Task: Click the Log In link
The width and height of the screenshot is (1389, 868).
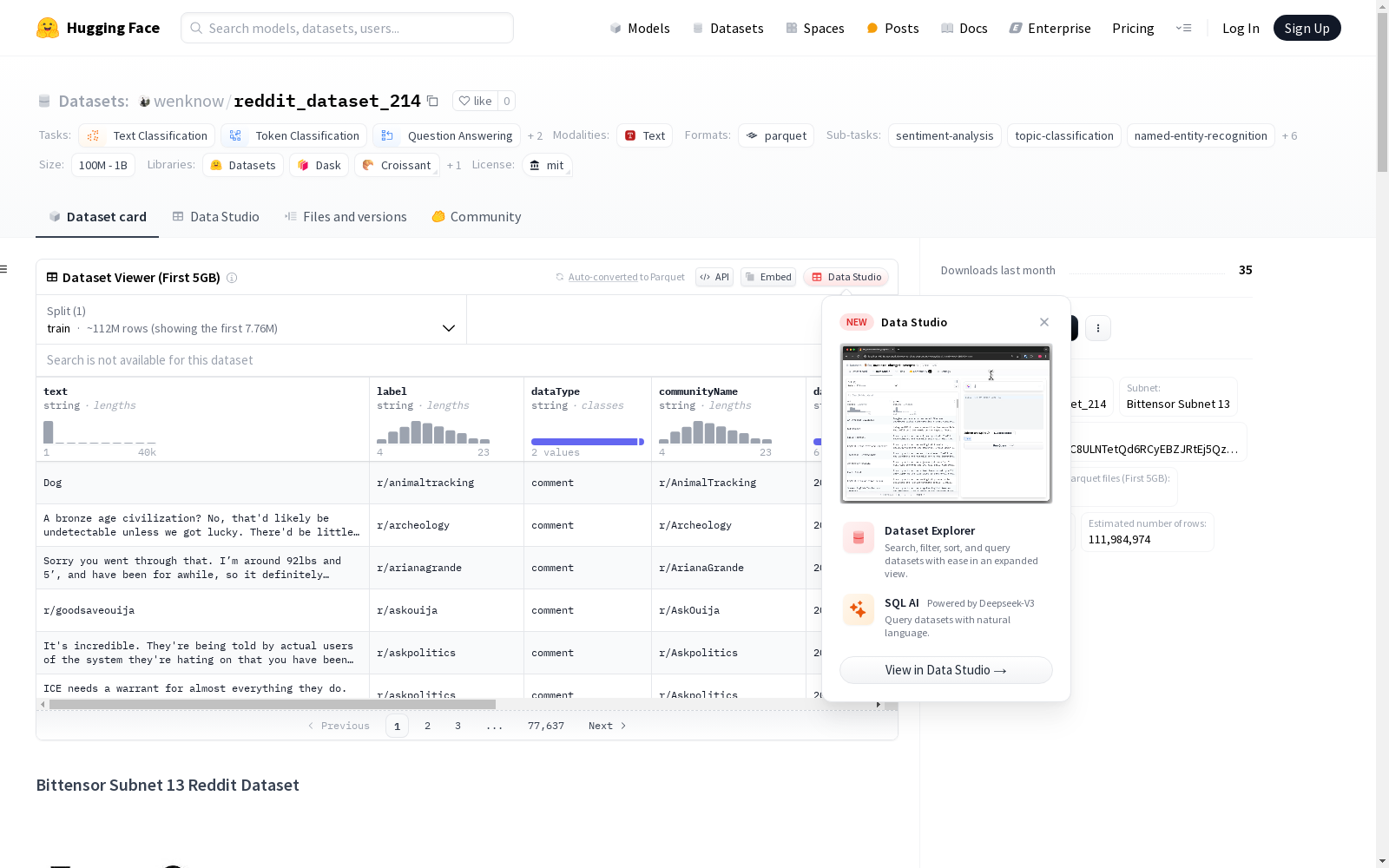Action: 1241,28
